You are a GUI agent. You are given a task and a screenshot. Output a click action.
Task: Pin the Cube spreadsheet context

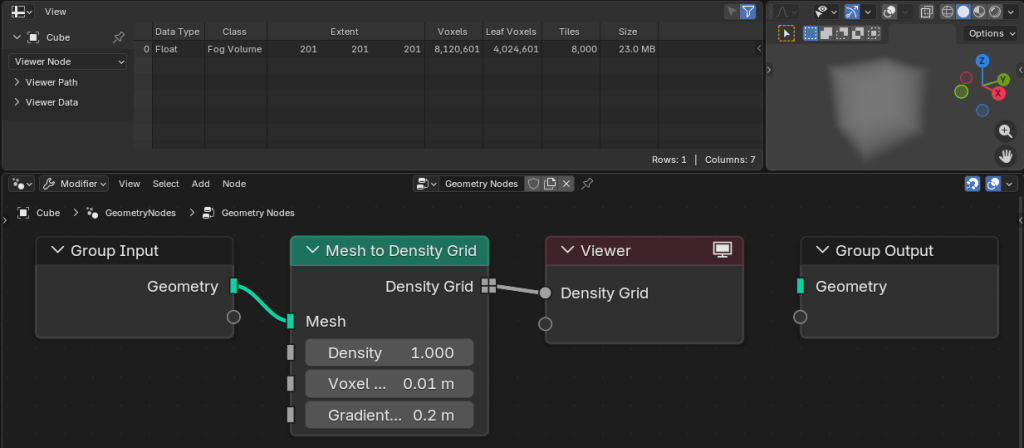coord(119,37)
